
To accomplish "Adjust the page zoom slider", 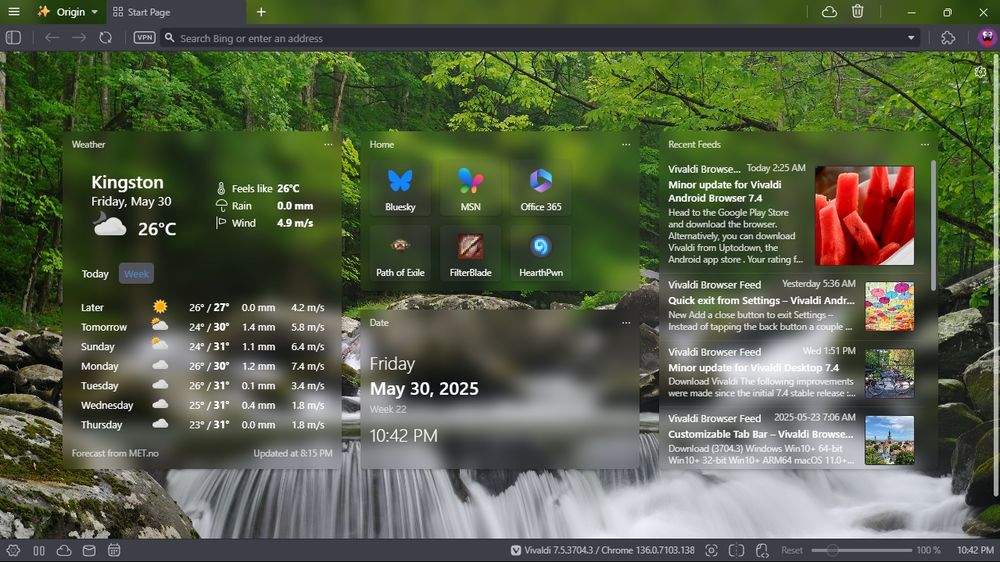I will tap(861, 551).
